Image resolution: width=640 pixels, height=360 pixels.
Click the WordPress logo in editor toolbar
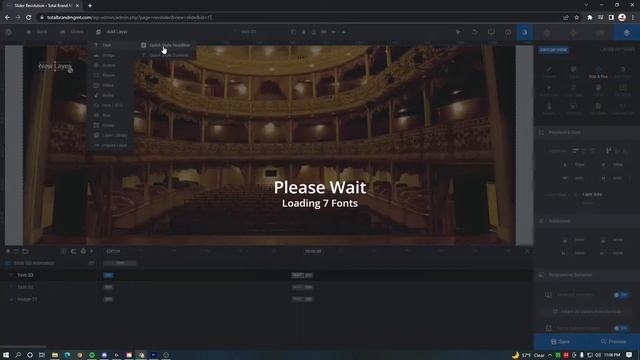coord(9,32)
